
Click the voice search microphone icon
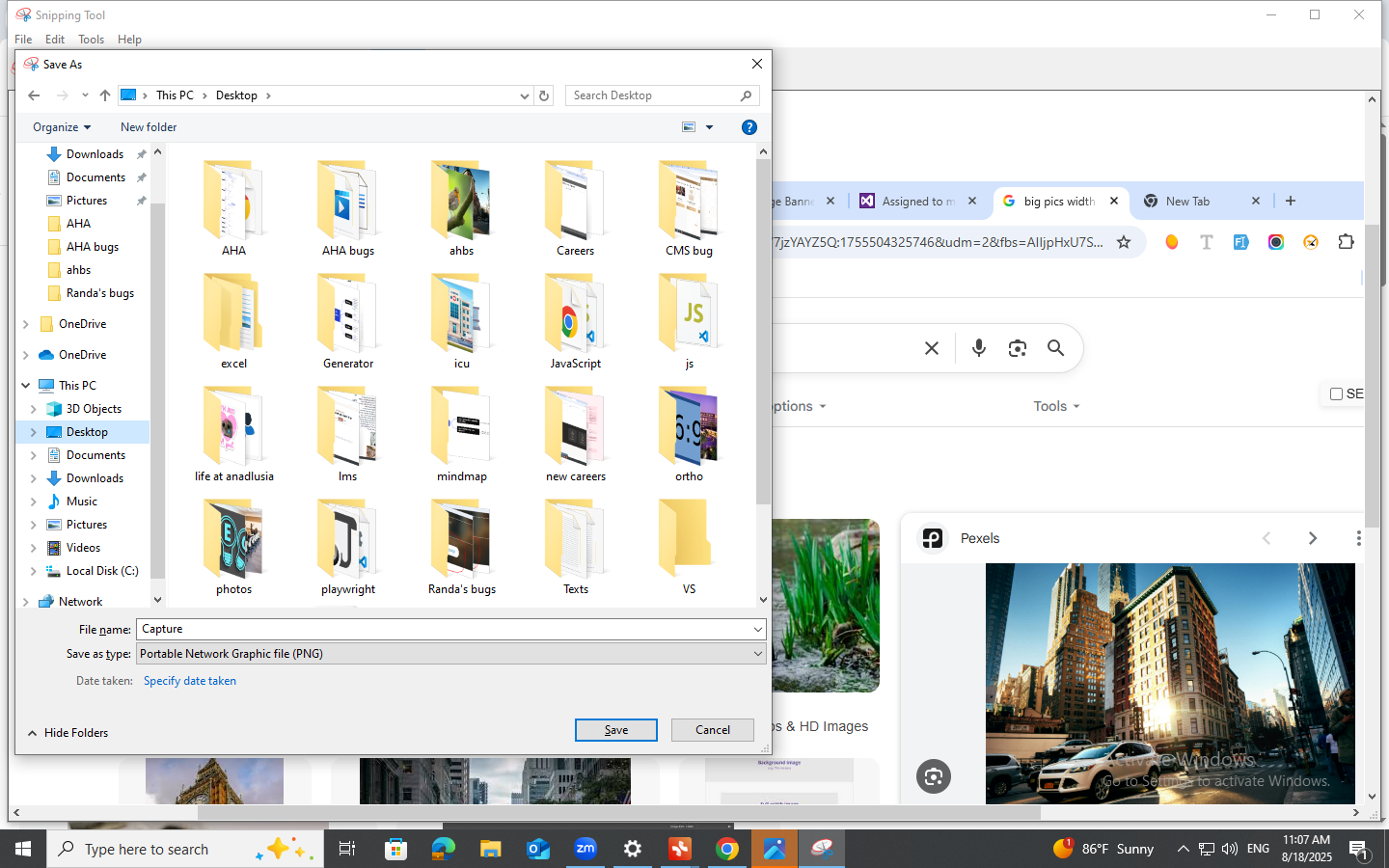pos(978,348)
